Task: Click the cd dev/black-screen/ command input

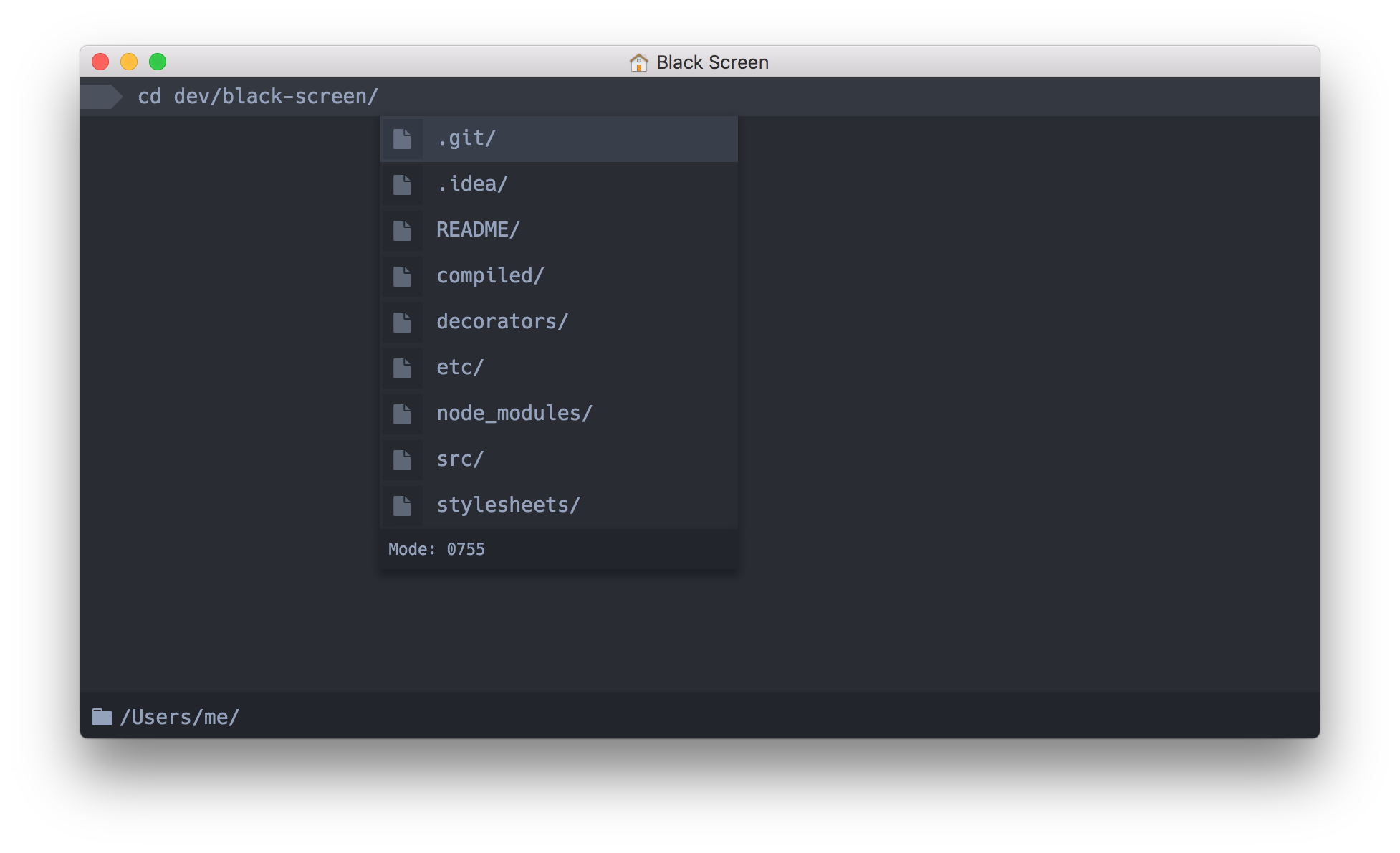Action: click(x=258, y=97)
